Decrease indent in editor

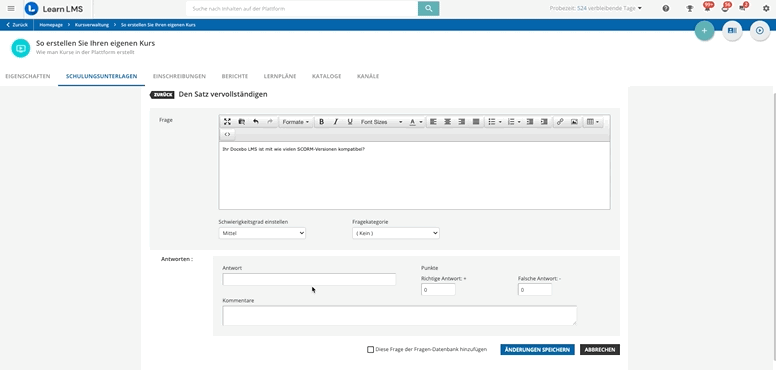[x=530, y=122]
